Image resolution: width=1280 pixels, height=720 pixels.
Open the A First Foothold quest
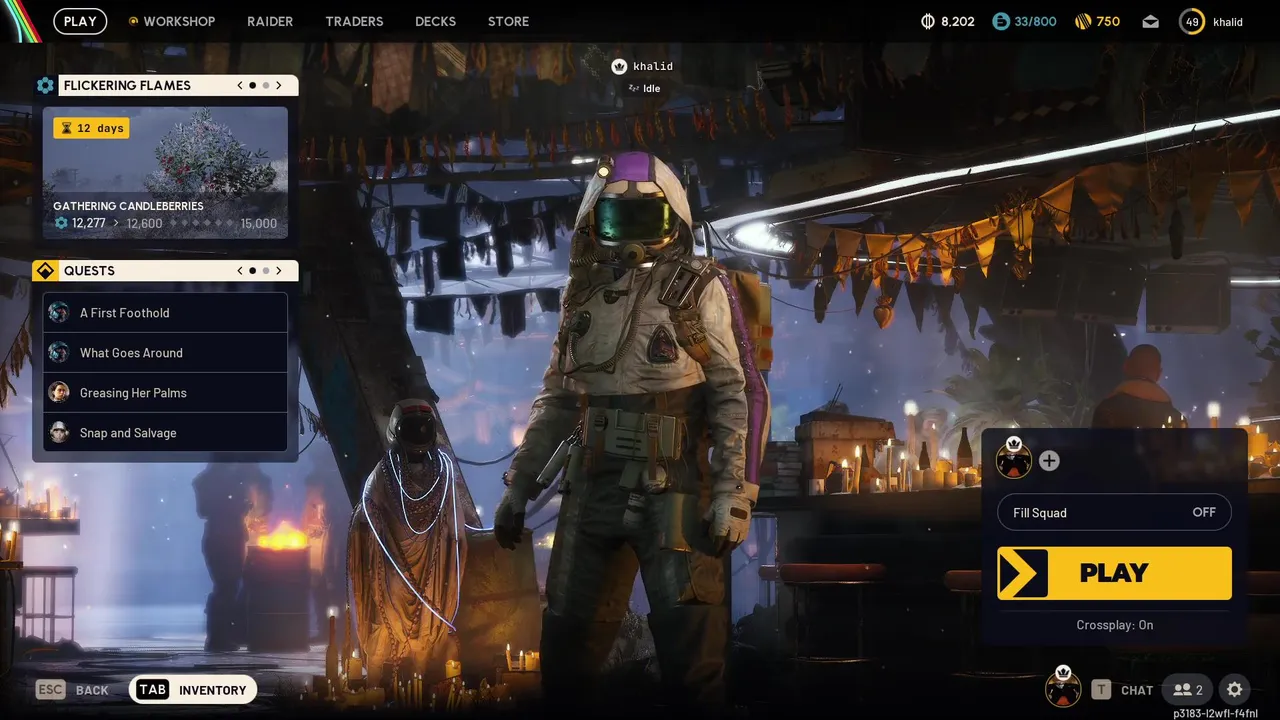coord(165,313)
